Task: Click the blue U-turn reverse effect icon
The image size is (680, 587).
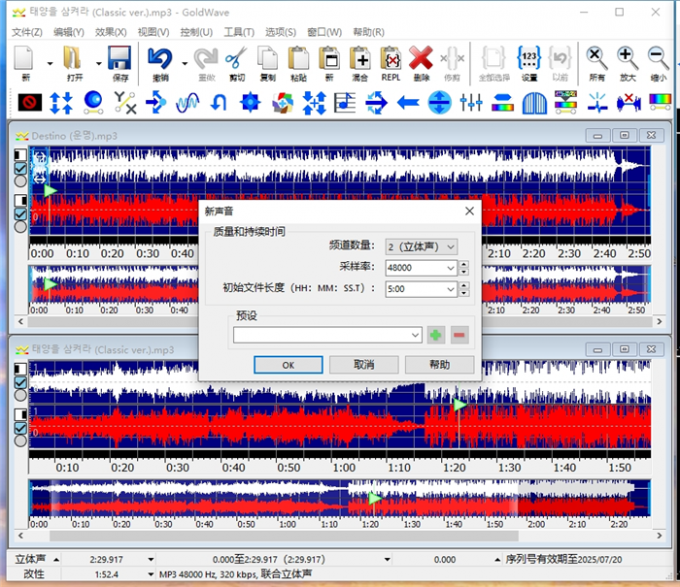Action: click(219, 103)
